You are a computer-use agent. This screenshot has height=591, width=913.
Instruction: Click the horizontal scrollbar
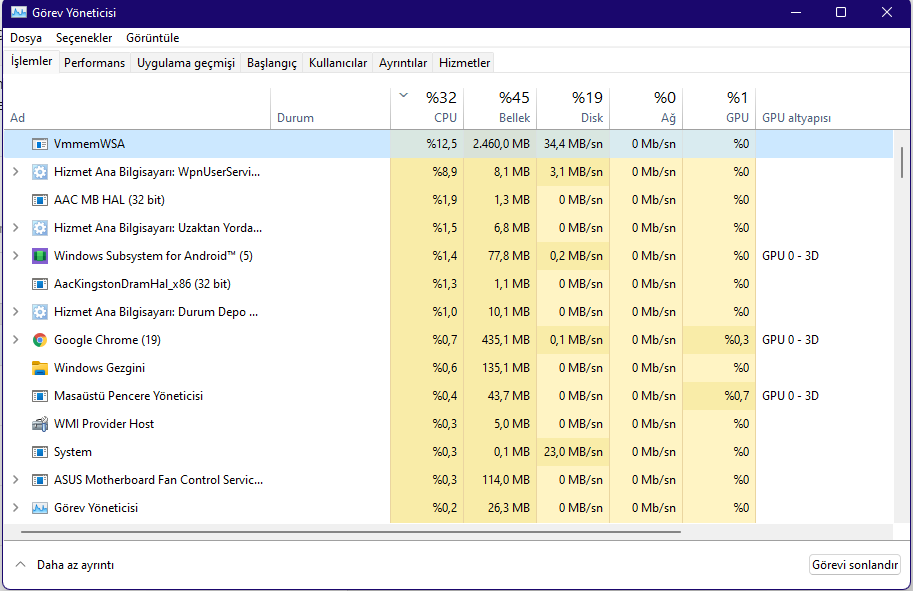pos(351,532)
